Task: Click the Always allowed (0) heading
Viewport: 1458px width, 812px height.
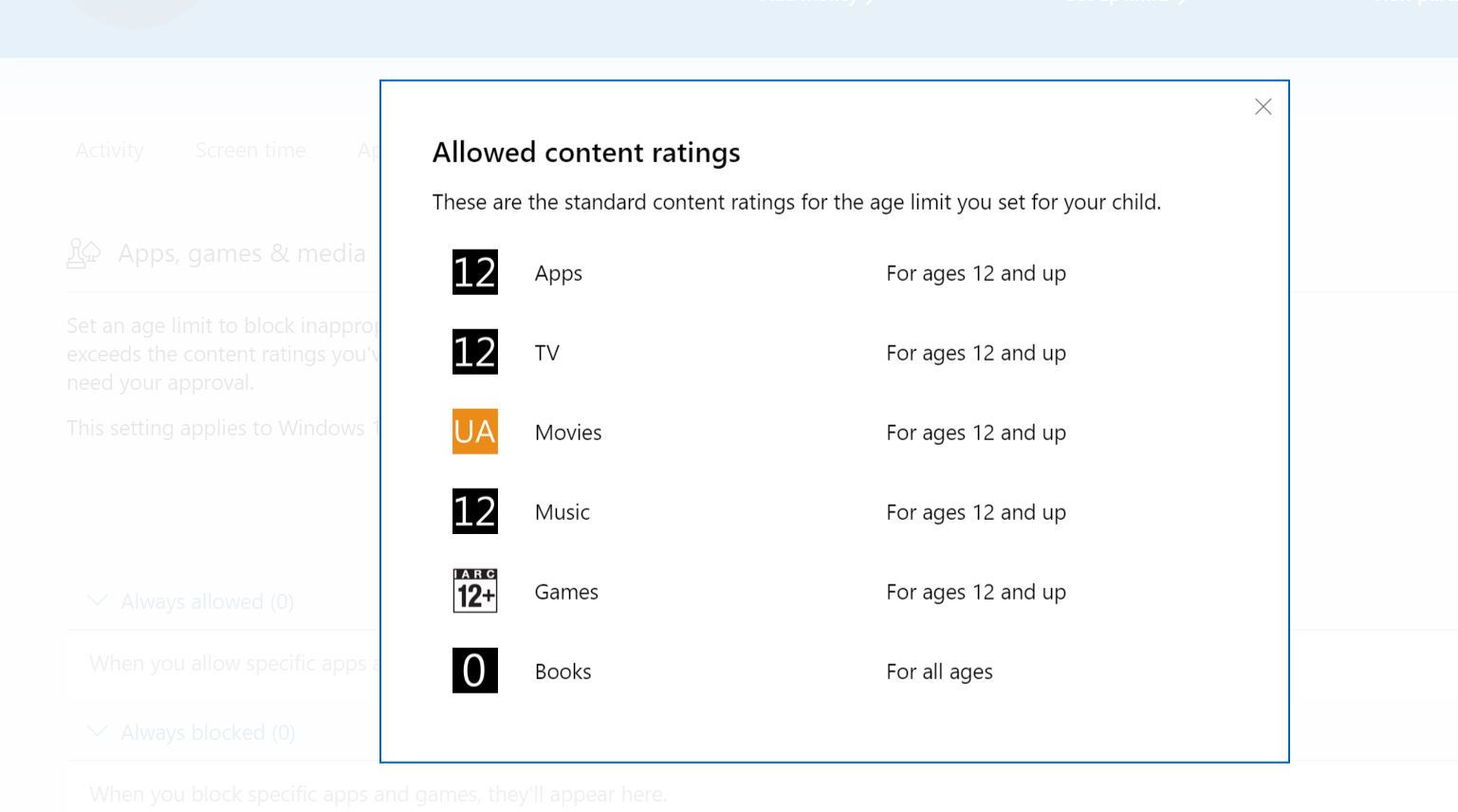Action: click(207, 601)
